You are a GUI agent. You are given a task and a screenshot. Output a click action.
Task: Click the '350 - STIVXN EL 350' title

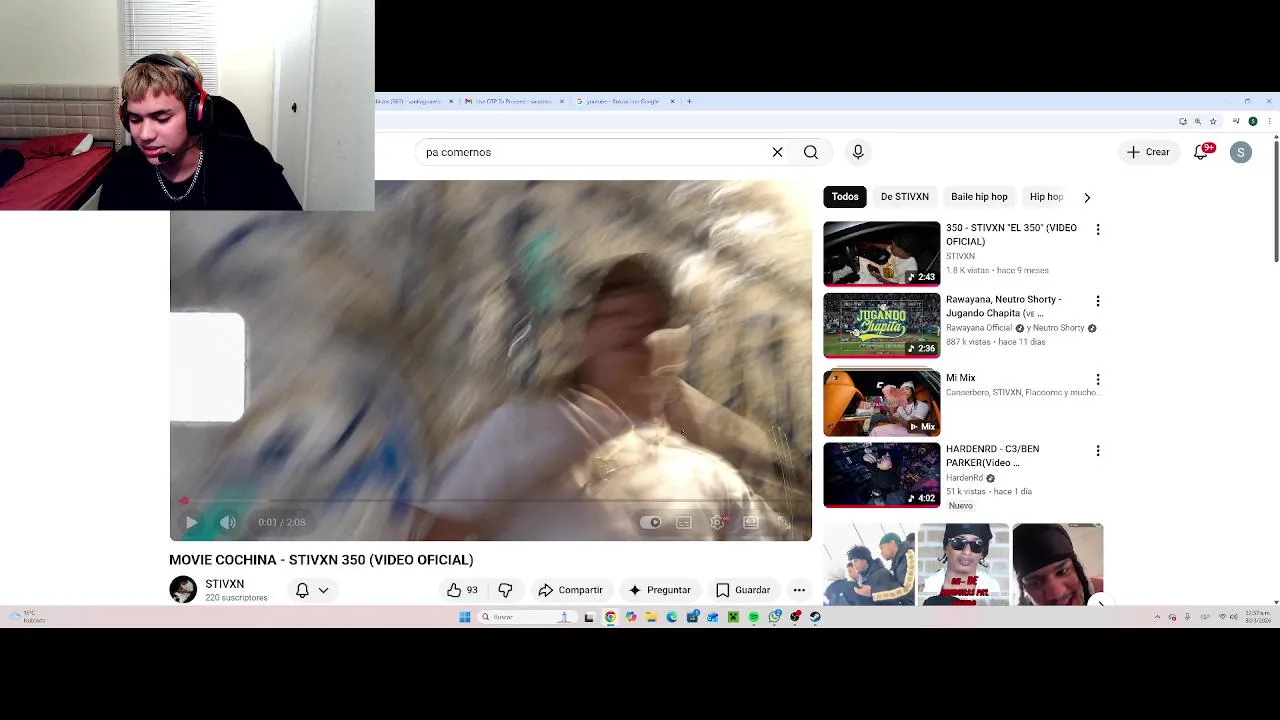coord(1011,235)
